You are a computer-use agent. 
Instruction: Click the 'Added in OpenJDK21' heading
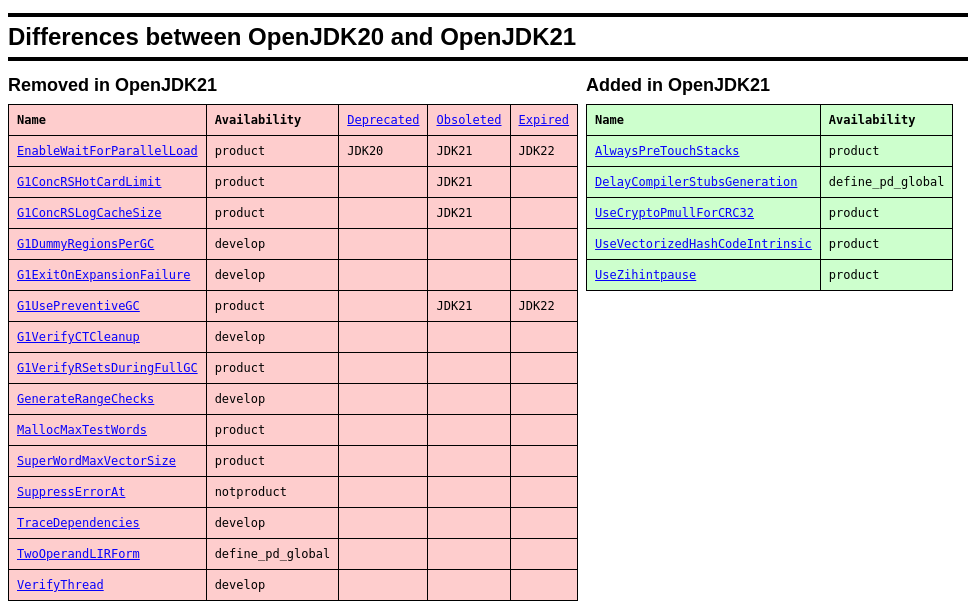(678, 85)
